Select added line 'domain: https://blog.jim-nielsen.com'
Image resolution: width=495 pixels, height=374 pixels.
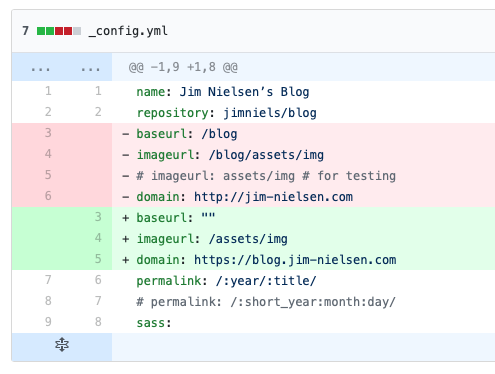pyautogui.click(x=266, y=260)
